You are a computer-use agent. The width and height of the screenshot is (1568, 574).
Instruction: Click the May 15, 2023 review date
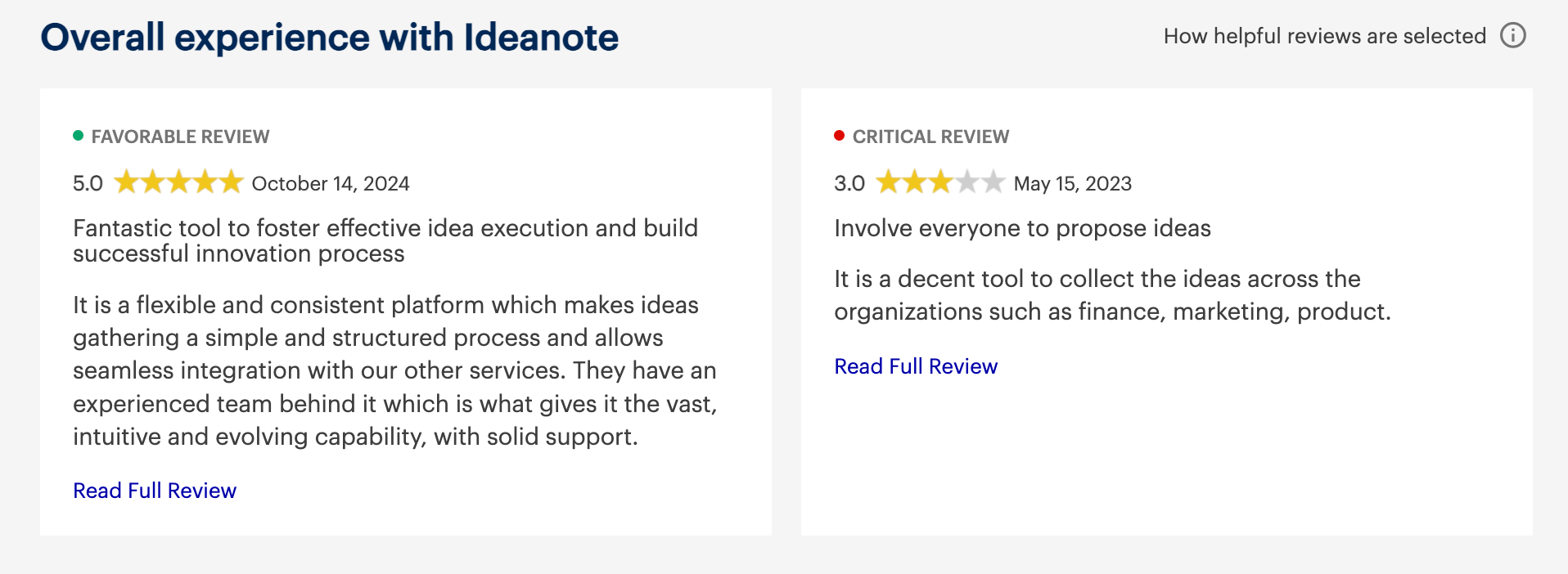click(1073, 183)
